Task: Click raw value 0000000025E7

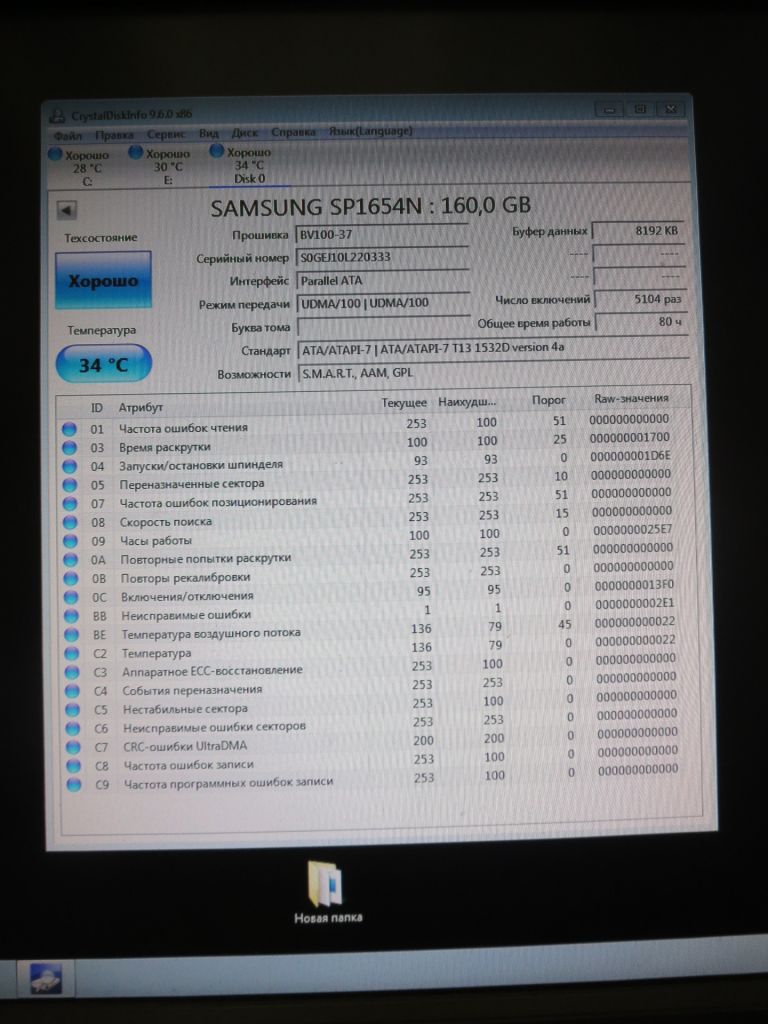Action: click(x=632, y=530)
